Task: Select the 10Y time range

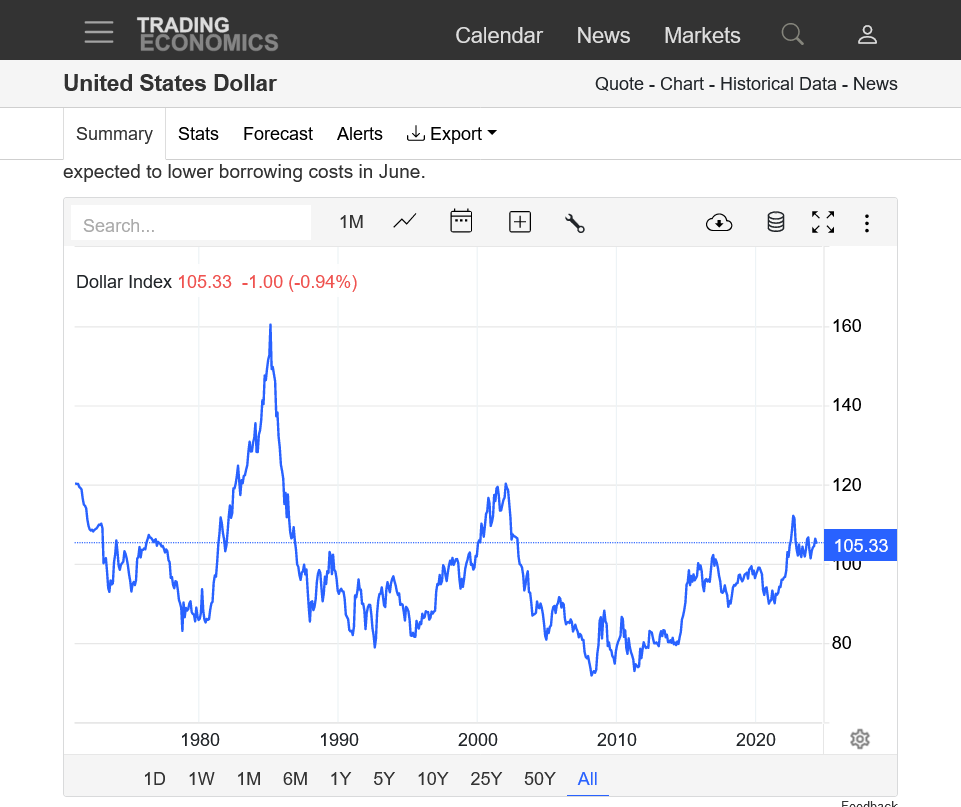Action: [x=433, y=779]
